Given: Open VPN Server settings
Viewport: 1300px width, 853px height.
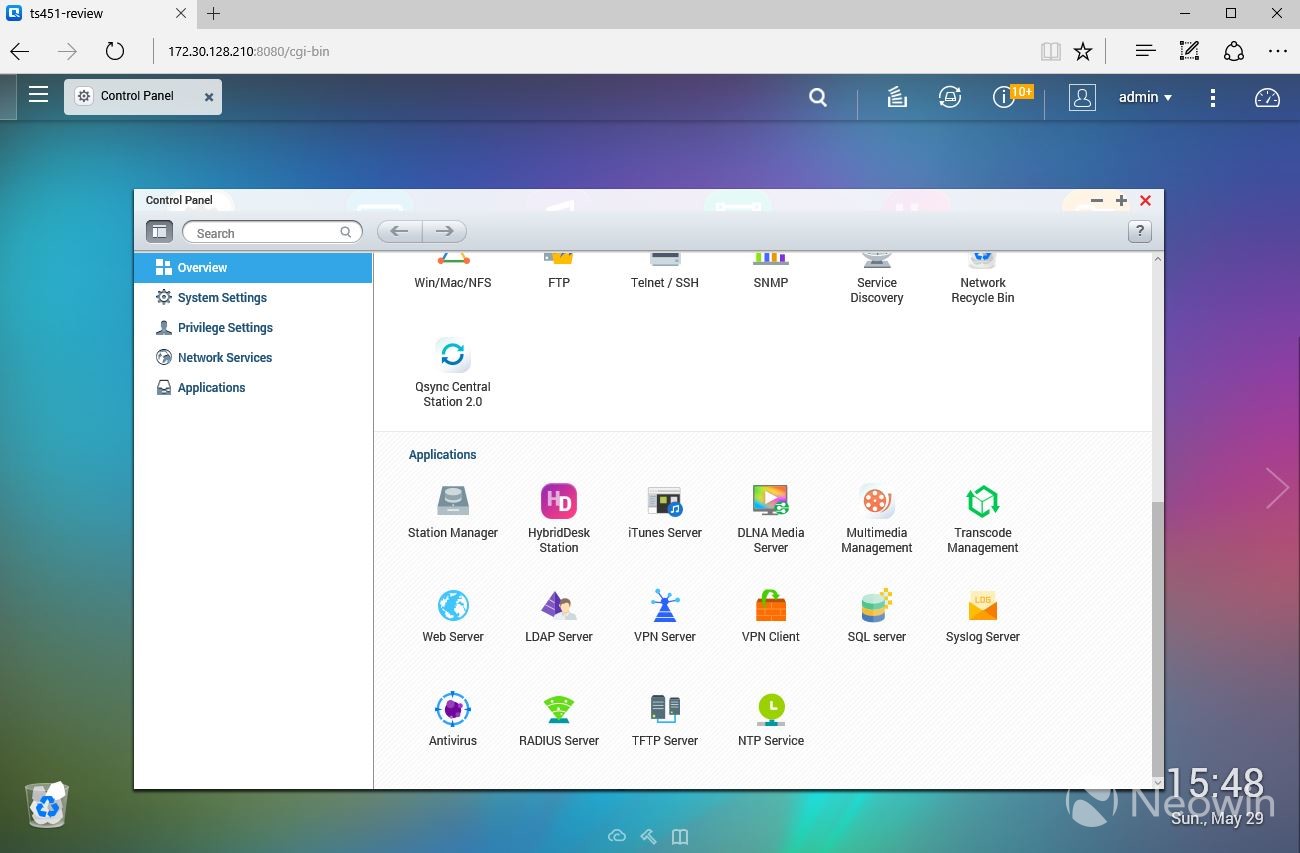Looking at the screenshot, I should coord(664,616).
